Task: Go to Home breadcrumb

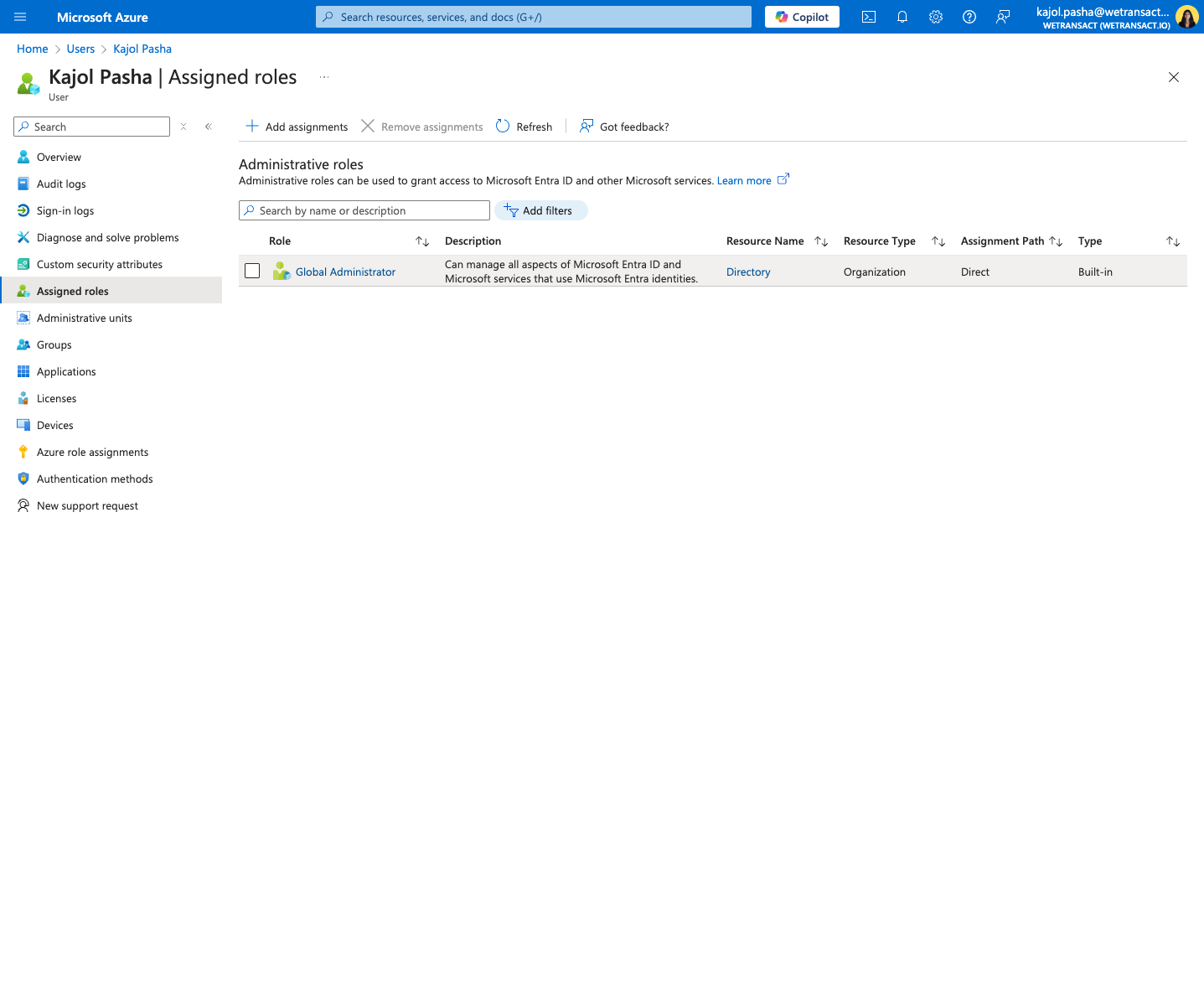Action: (x=33, y=49)
